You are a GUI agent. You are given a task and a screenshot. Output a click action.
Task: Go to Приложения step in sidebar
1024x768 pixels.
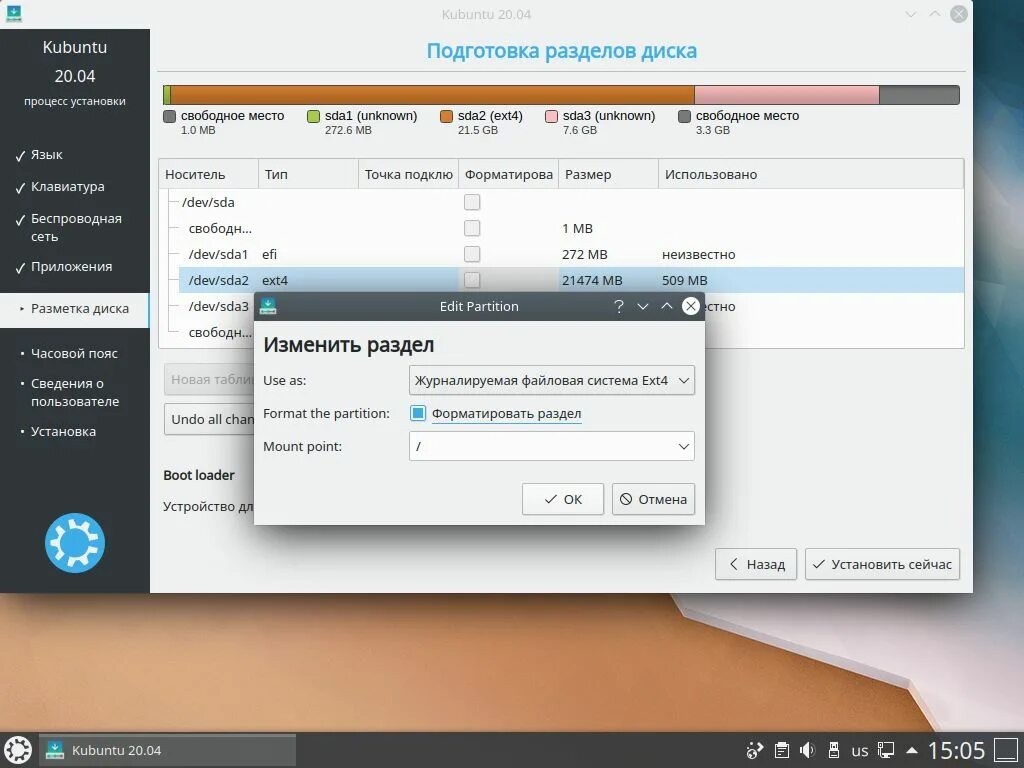coord(71,266)
